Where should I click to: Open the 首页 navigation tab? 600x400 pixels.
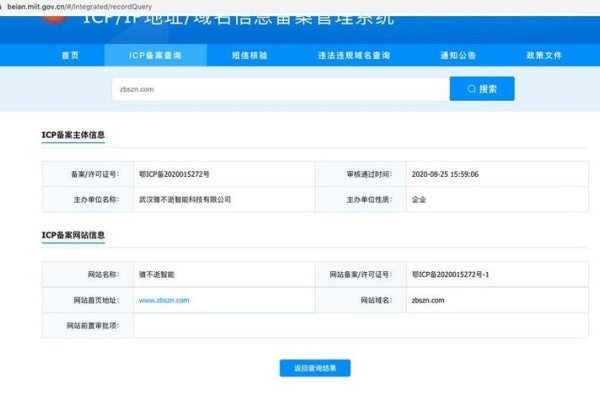70,55
